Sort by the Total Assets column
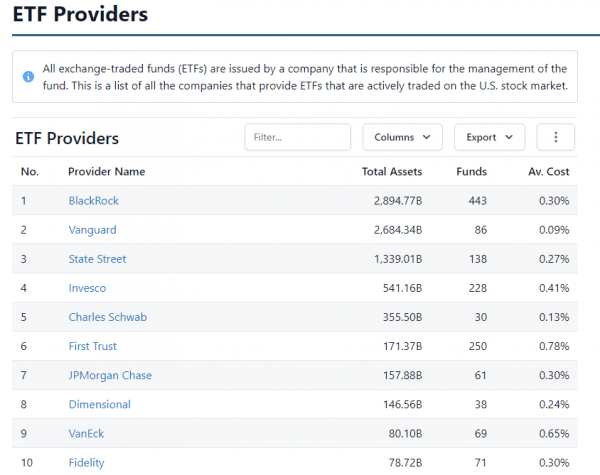600x475 pixels. 392,172
